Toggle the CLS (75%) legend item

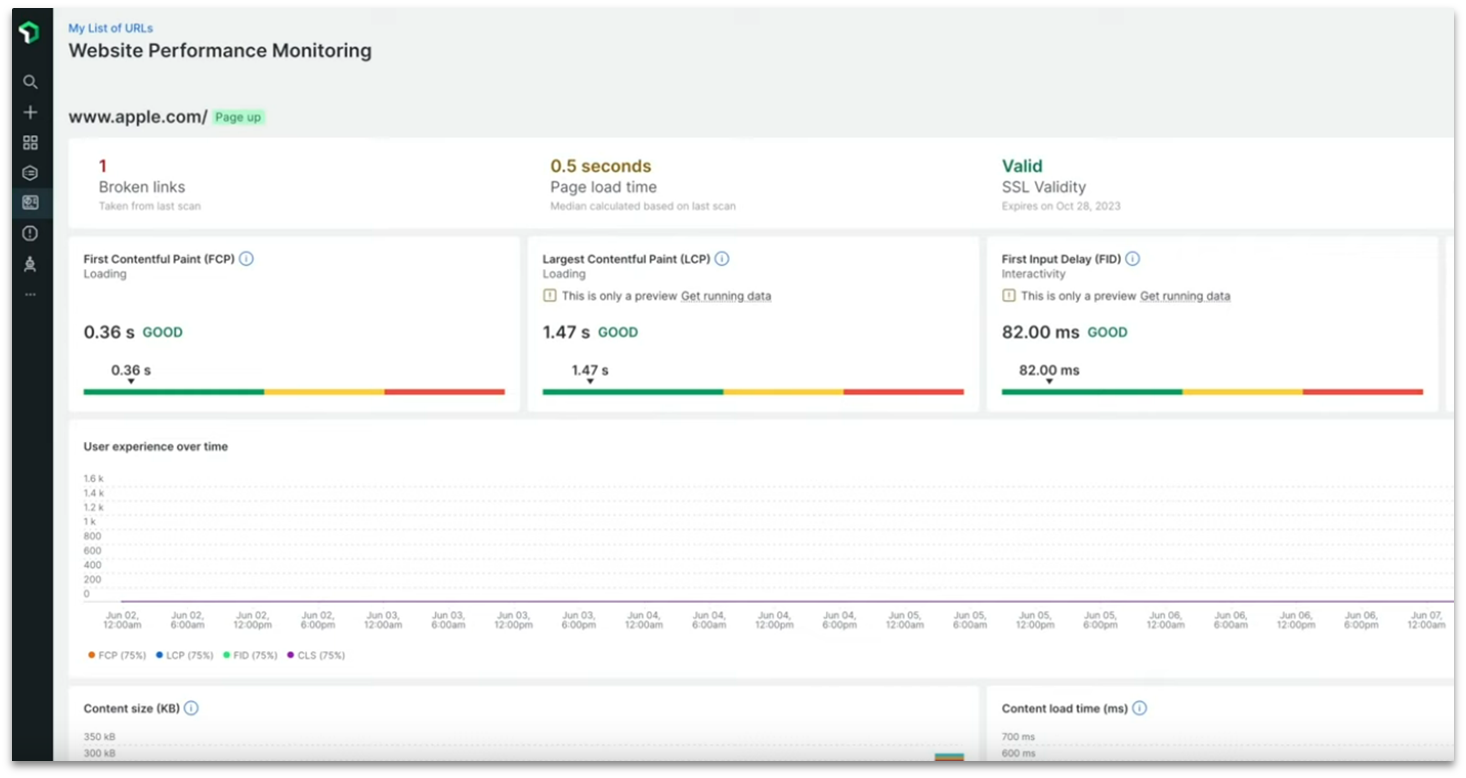click(317, 655)
